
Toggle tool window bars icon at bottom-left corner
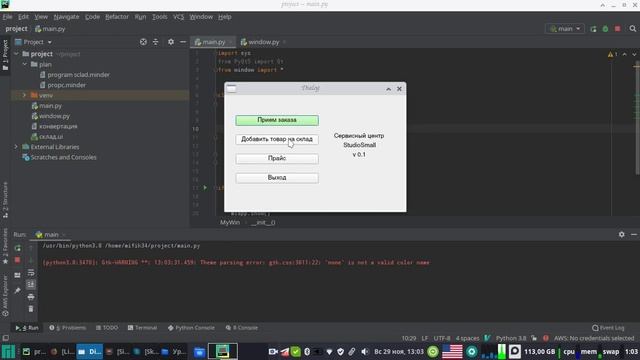tap(5, 338)
